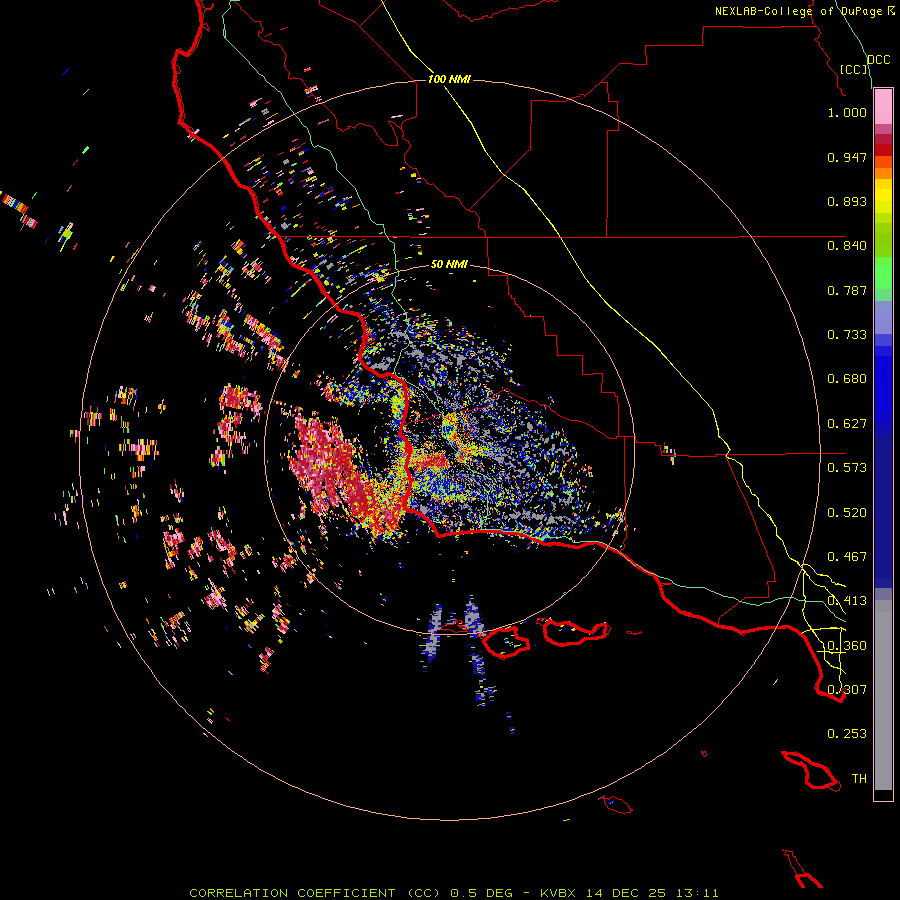Click the 0.520 scale value

pos(847,513)
